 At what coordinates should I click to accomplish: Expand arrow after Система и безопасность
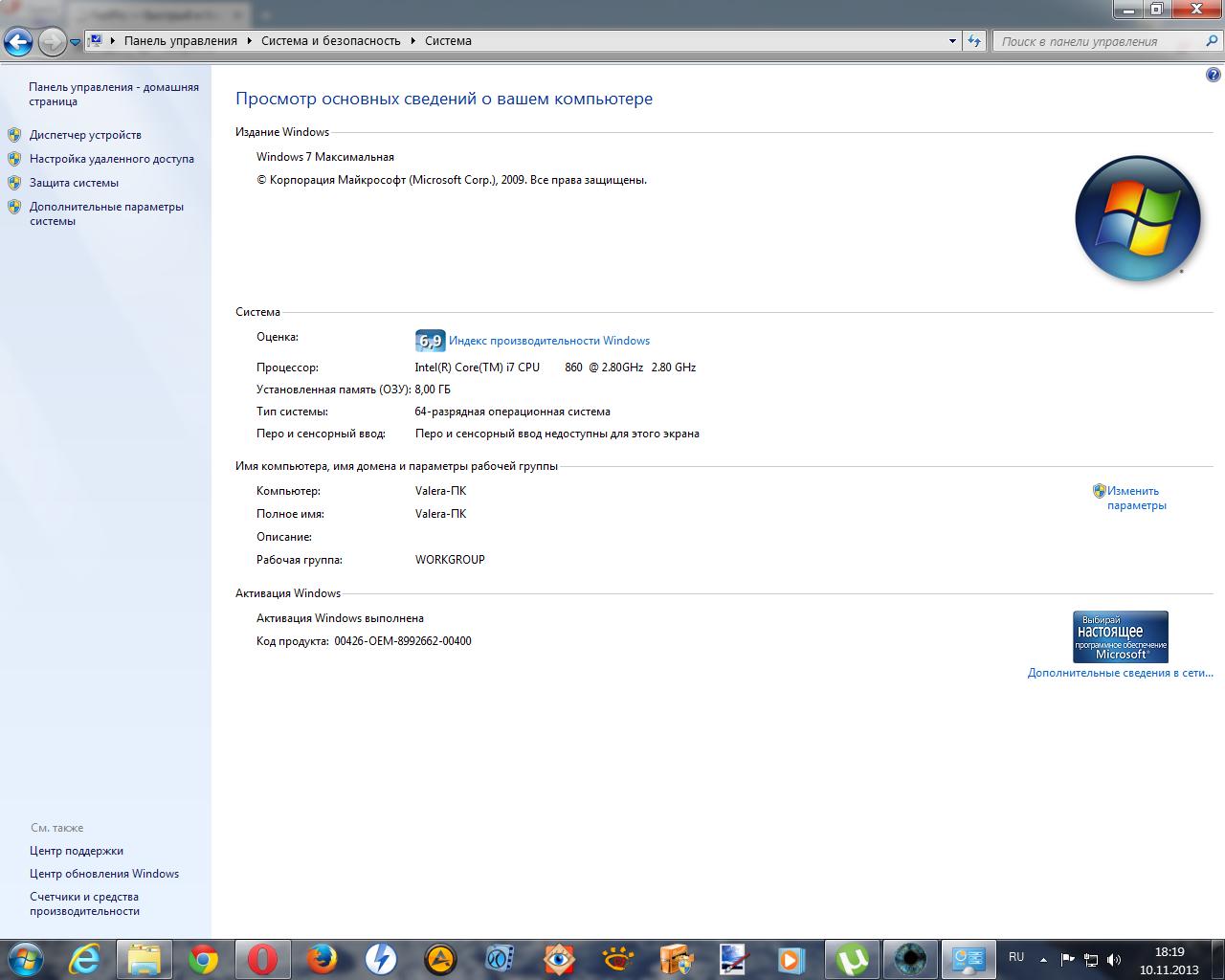(413, 41)
